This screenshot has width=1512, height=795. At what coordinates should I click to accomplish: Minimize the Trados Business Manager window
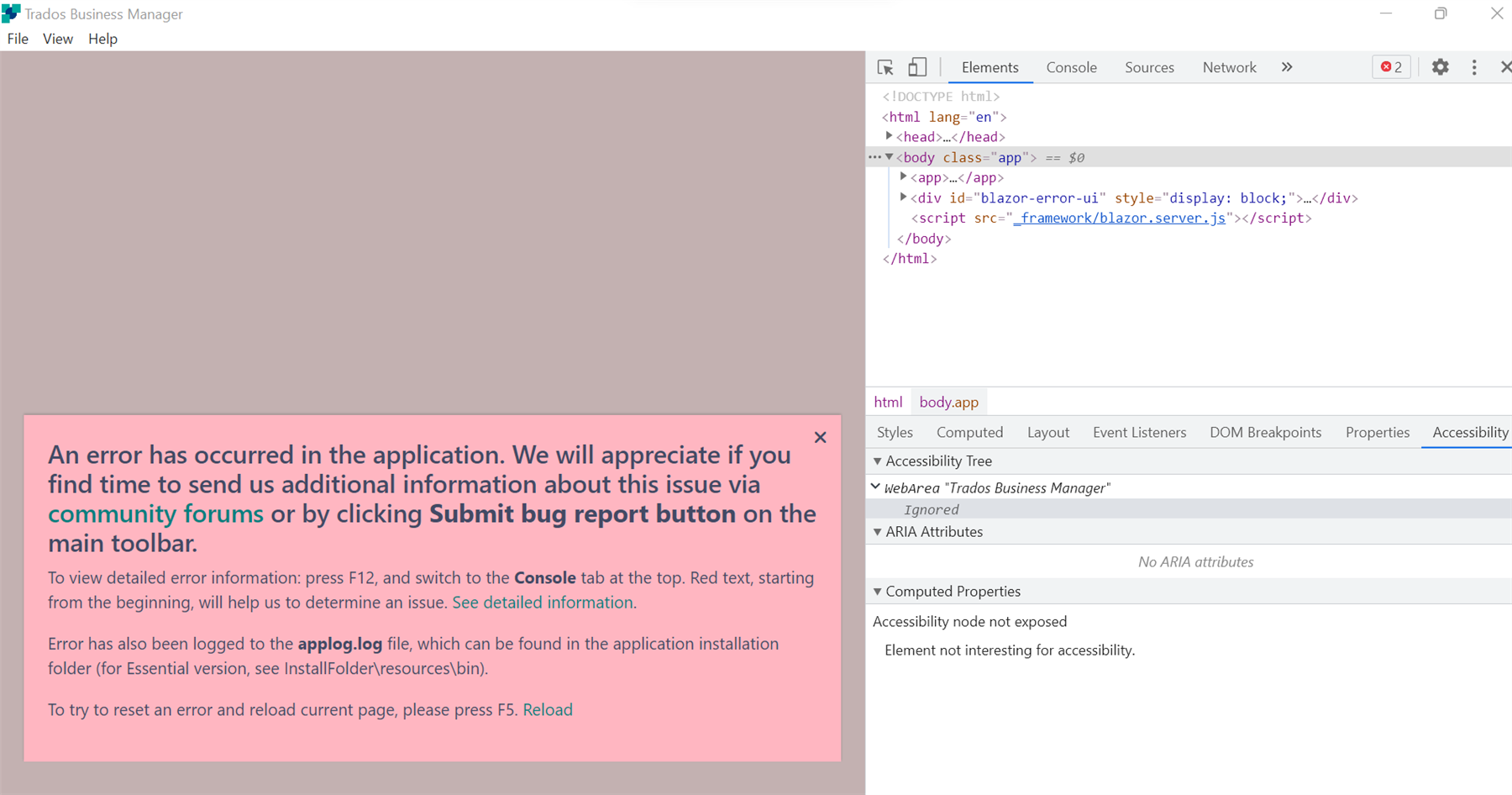pos(1386,13)
